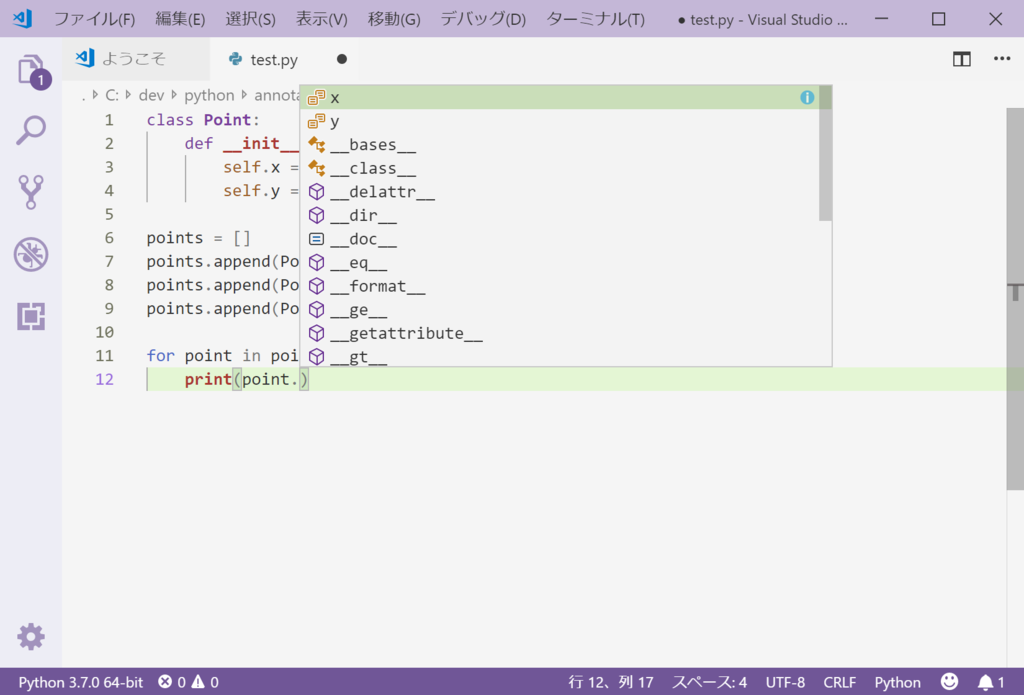The image size is (1024, 695).
Task: Choose the y suggestion
Action: point(560,121)
